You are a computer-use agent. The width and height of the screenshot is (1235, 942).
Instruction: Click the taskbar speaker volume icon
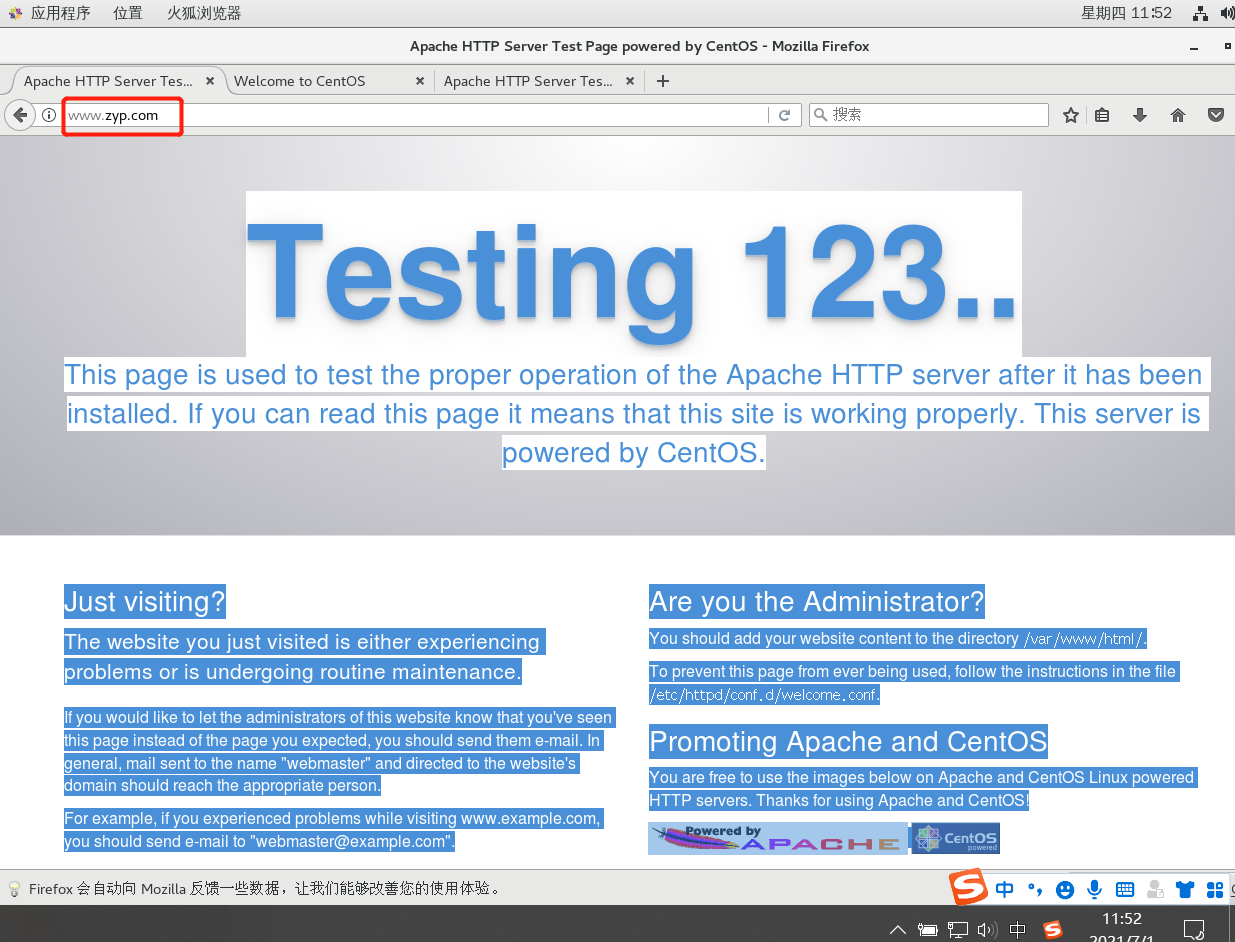coord(987,930)
